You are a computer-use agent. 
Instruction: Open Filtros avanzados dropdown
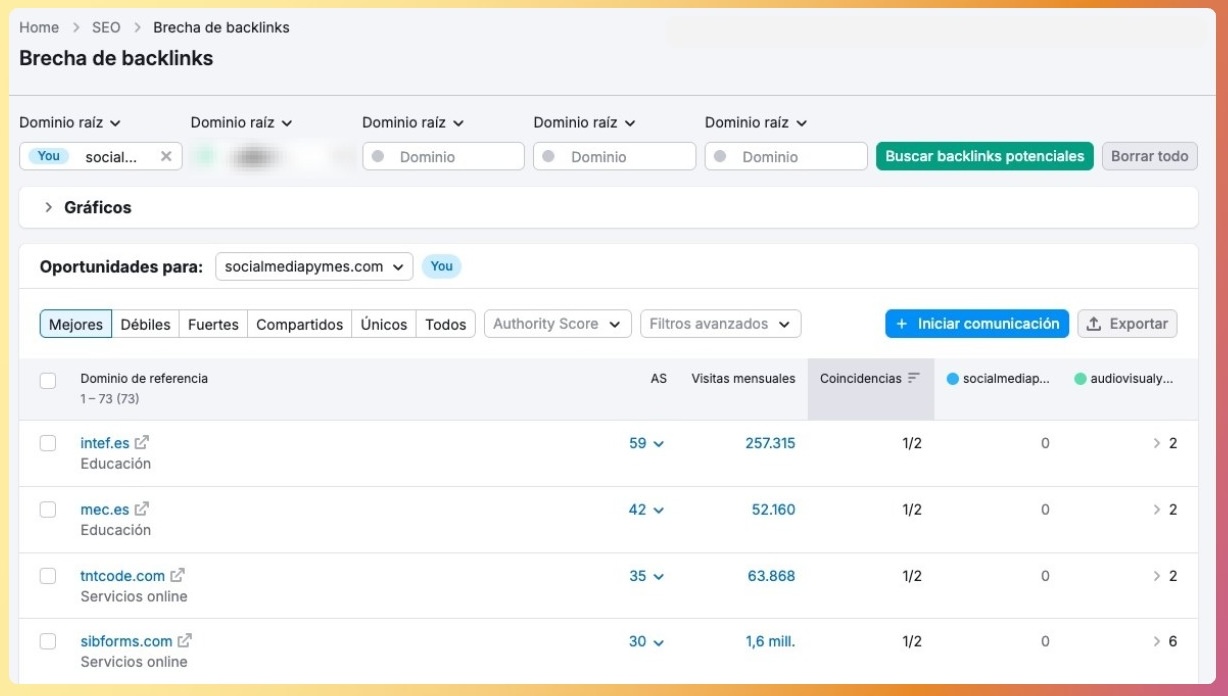coord(720,324)
